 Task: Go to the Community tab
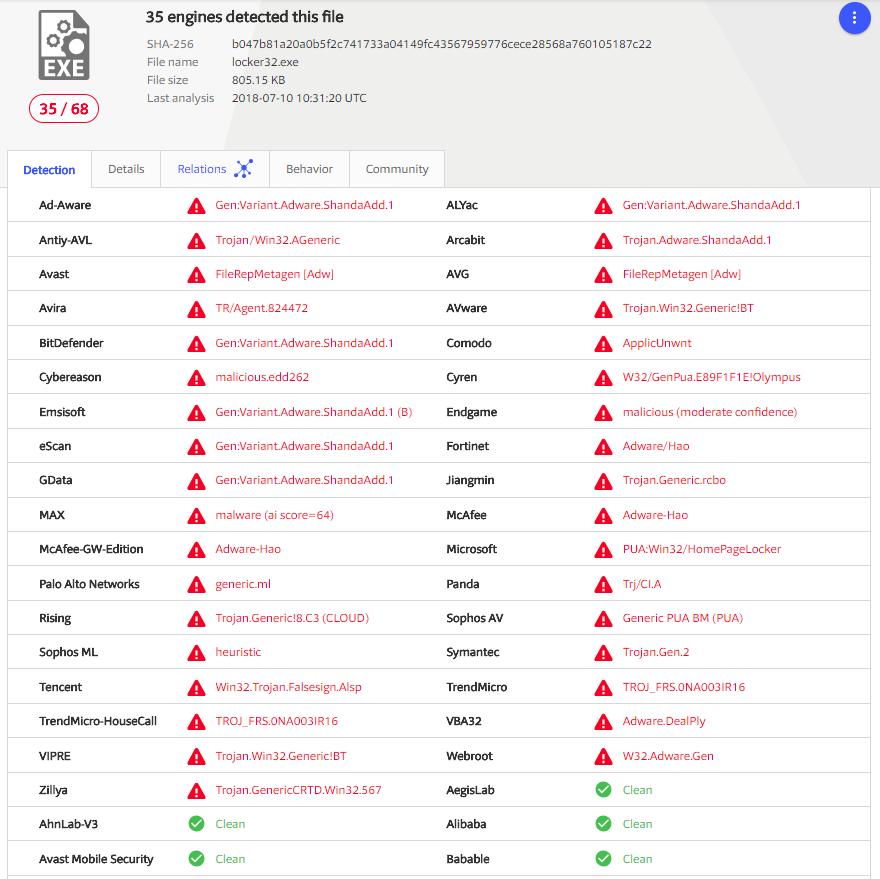coord(397,169)
